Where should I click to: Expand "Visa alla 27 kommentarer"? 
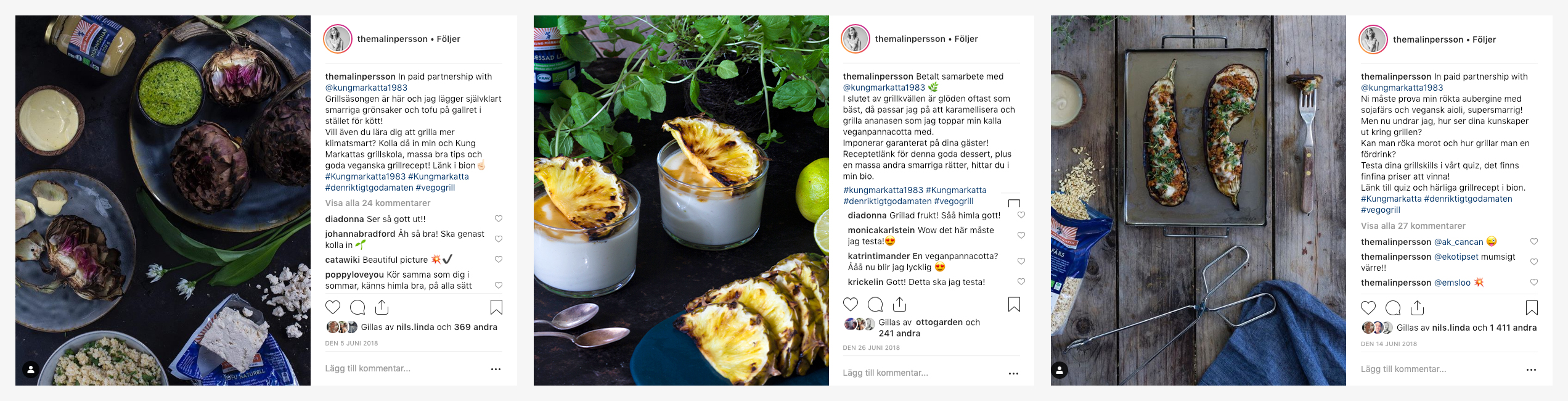tap(1413, 226)
